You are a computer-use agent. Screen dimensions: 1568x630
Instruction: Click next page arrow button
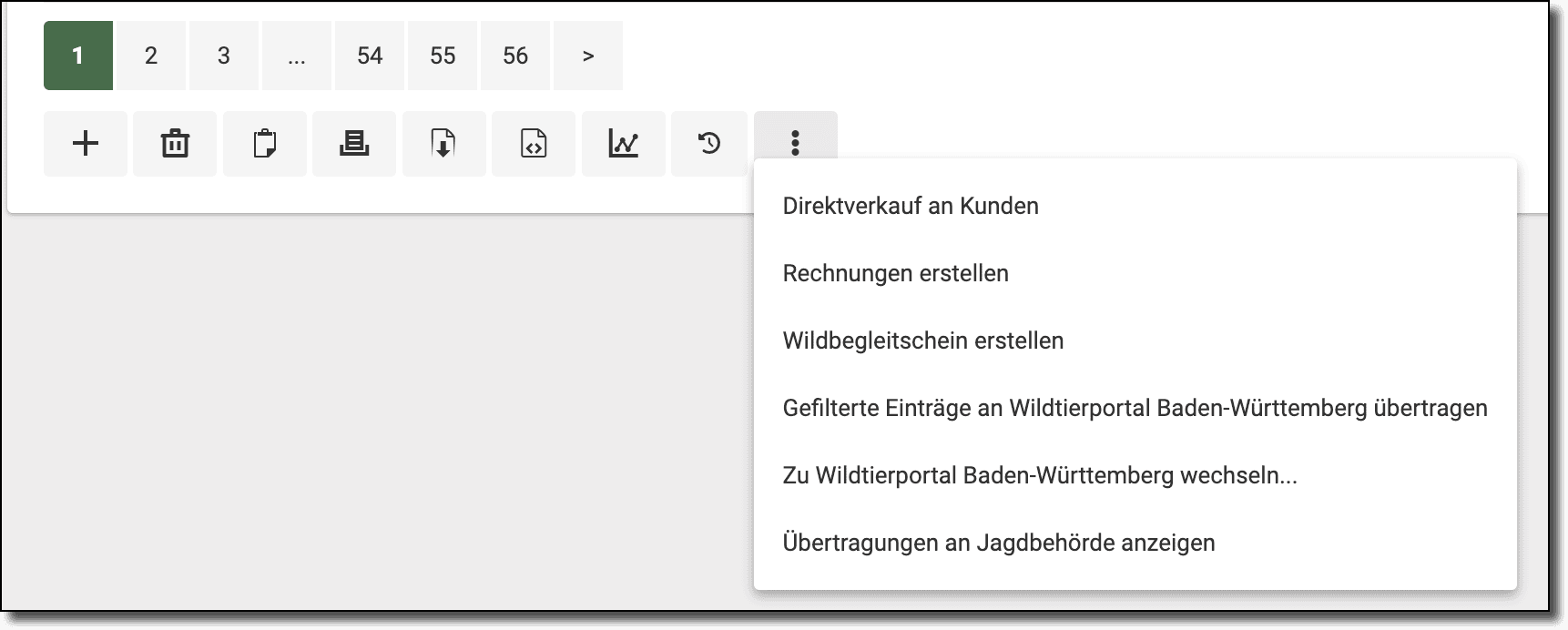(x=588, y=56)
